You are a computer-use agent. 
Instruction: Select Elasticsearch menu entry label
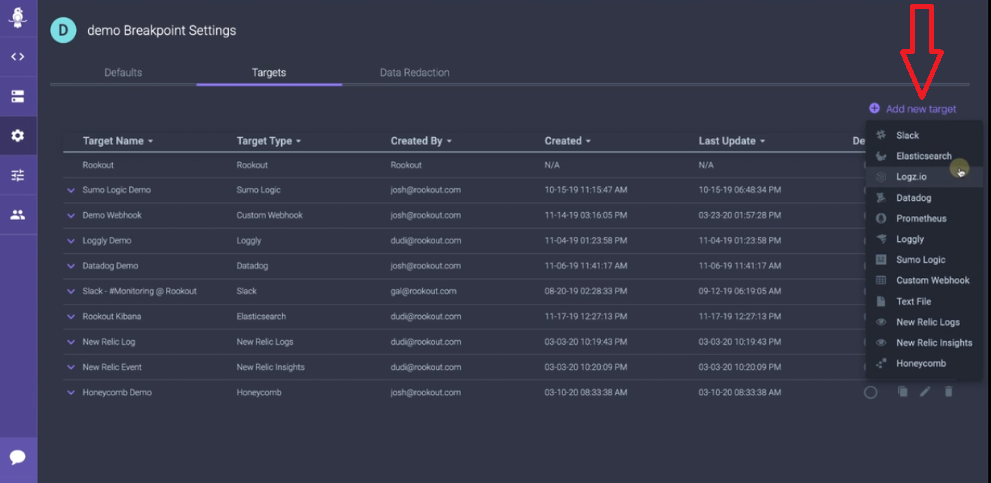[923, 156]
